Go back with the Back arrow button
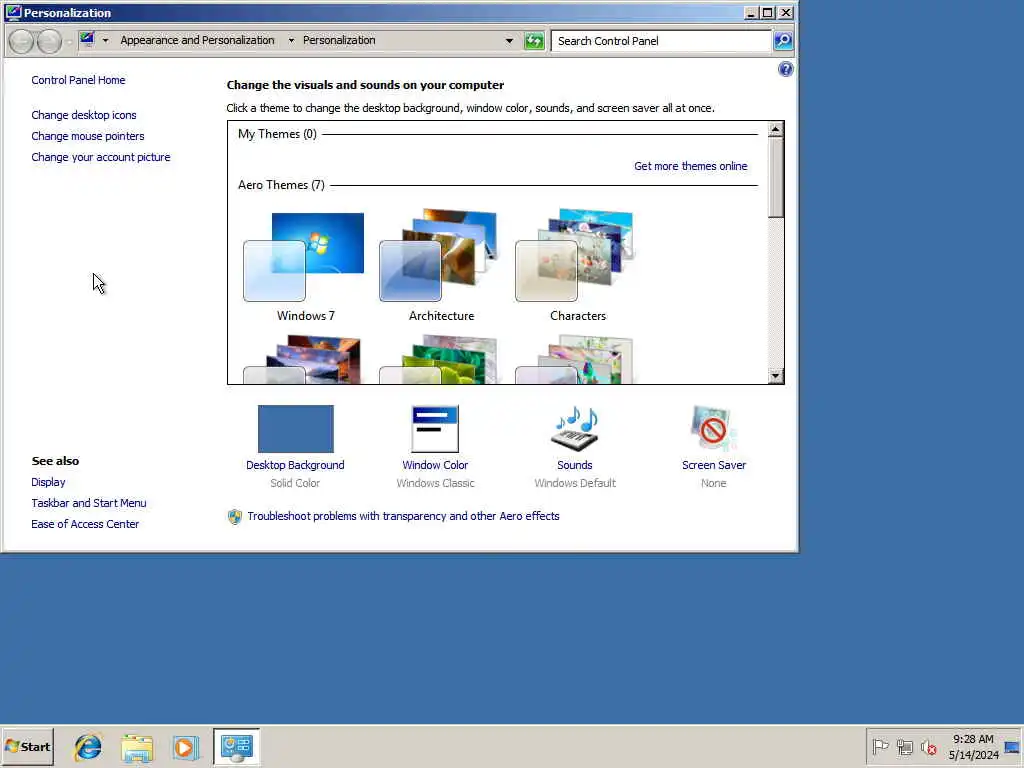 (22, 41)
